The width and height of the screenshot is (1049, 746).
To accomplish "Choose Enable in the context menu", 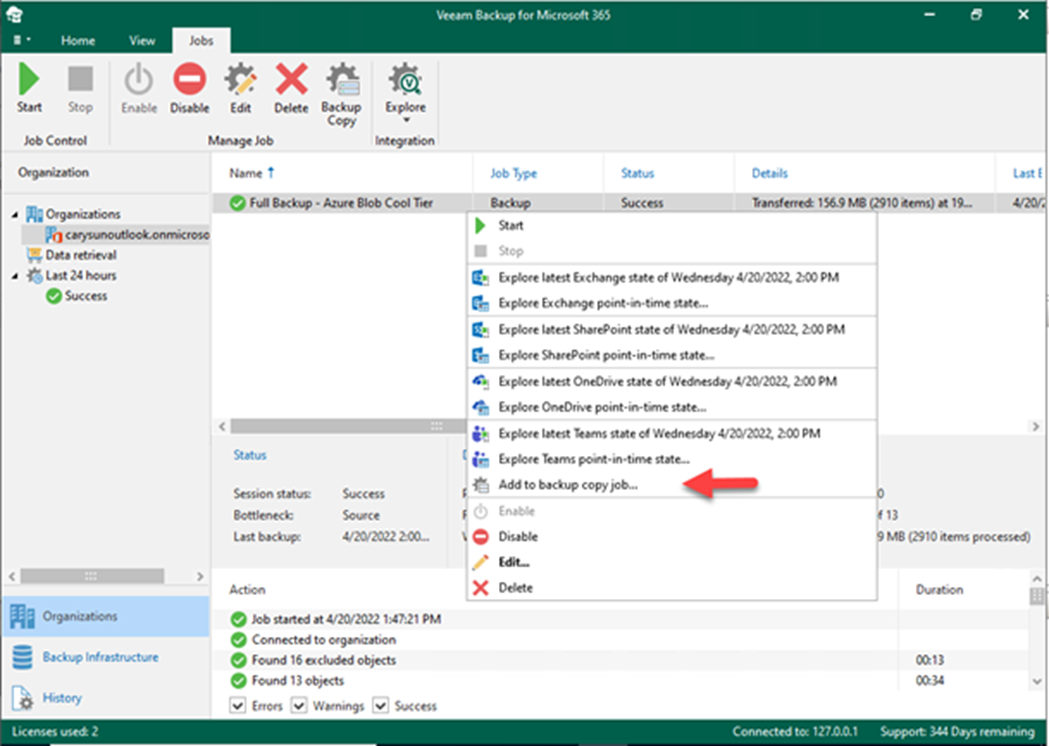I will [x=671, y=511].
